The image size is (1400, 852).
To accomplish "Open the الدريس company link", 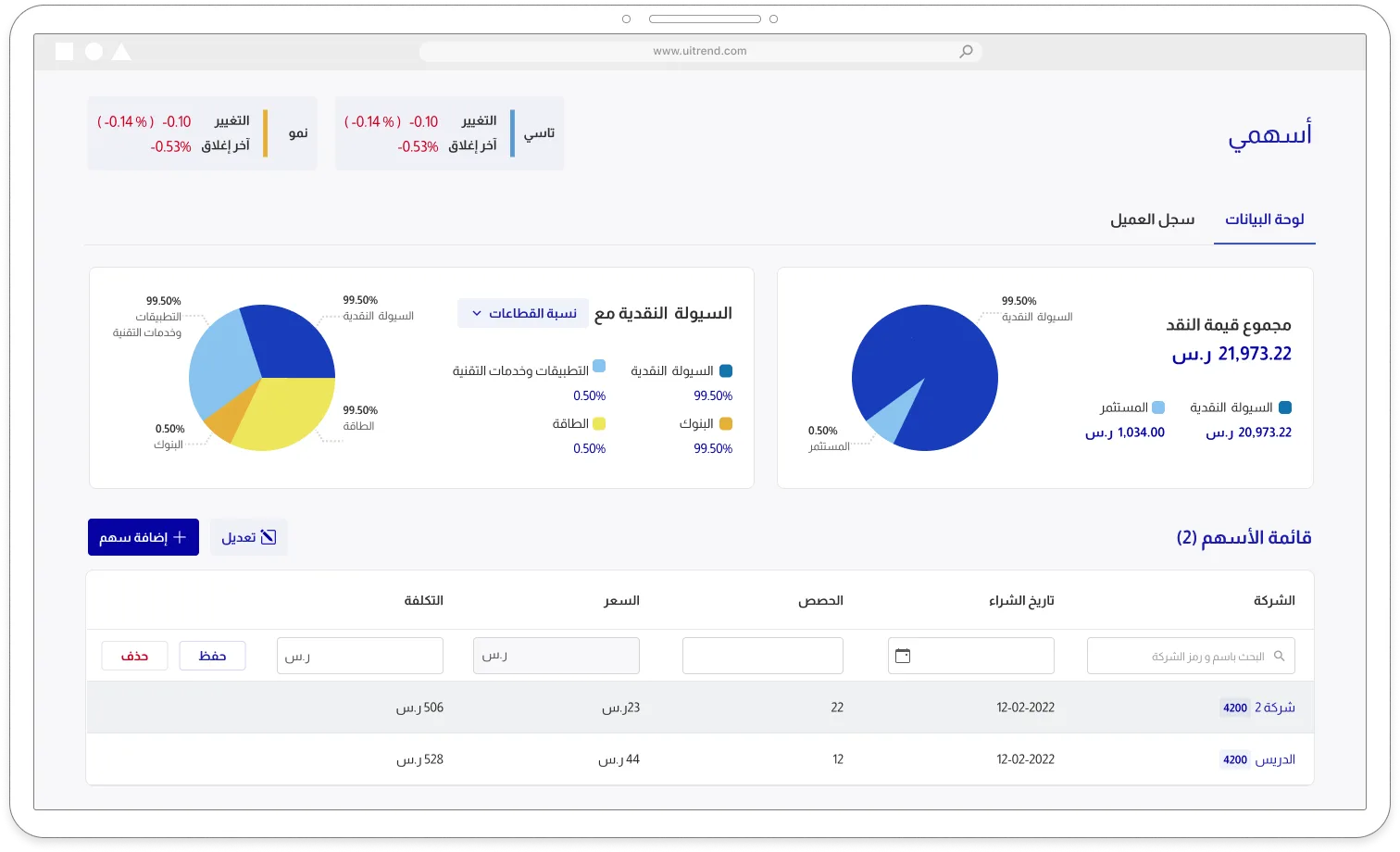I will pos(1275,759).
